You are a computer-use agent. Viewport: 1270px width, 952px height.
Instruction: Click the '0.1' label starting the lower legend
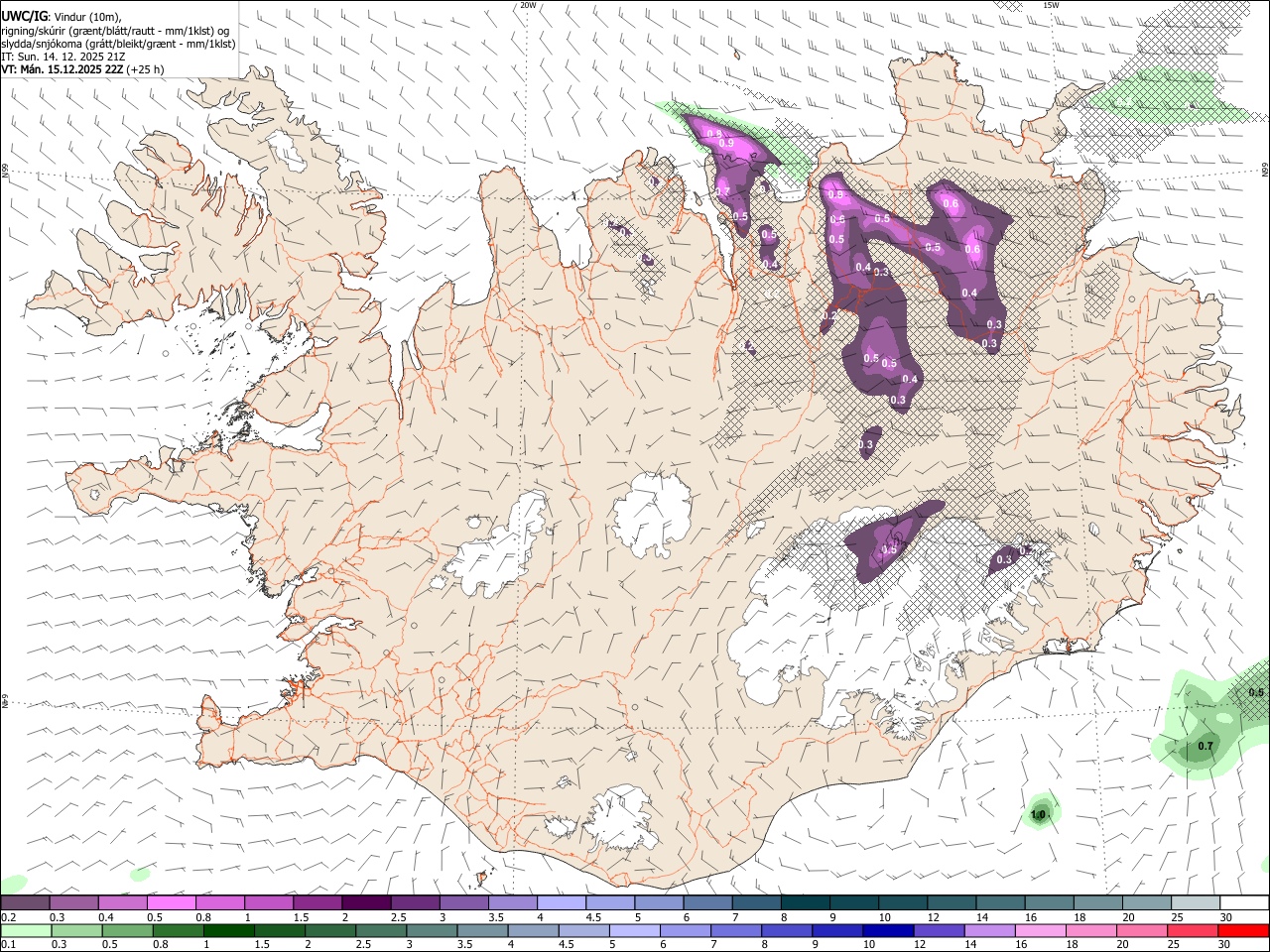pos(8,944)
